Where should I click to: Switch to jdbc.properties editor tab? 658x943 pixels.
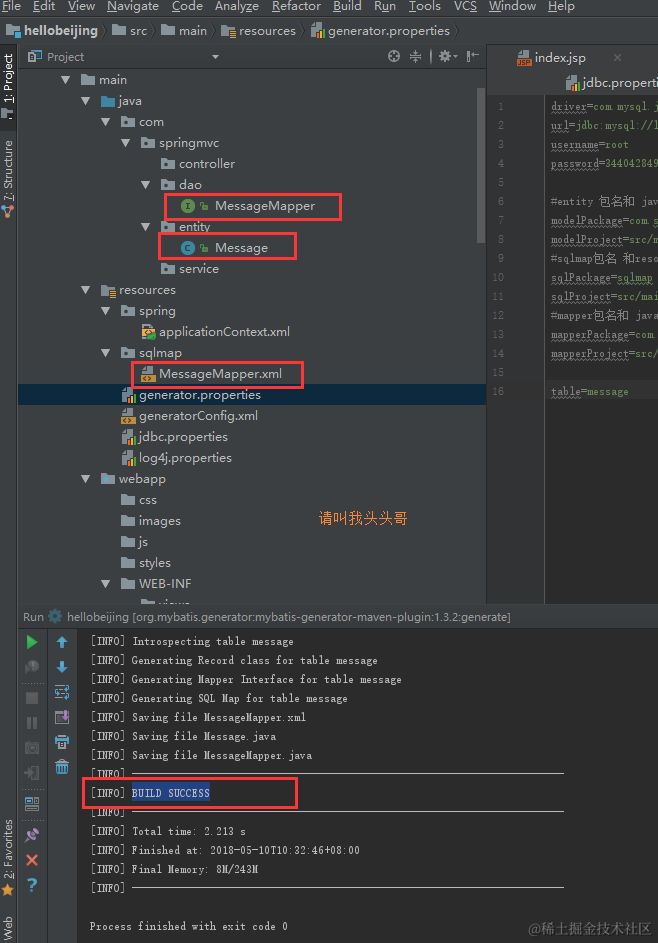coord(611,83)
